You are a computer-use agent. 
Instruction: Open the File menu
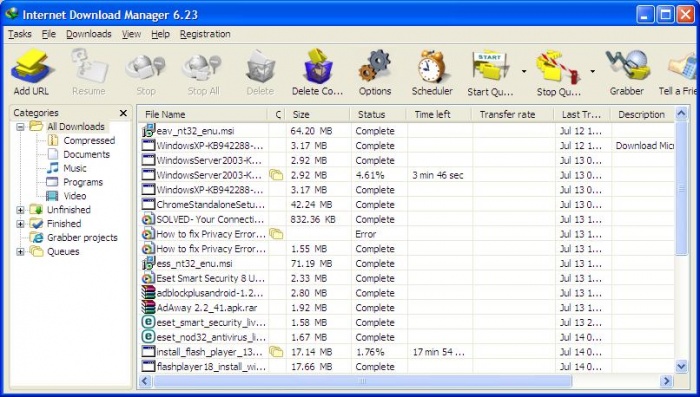point(49,34)
